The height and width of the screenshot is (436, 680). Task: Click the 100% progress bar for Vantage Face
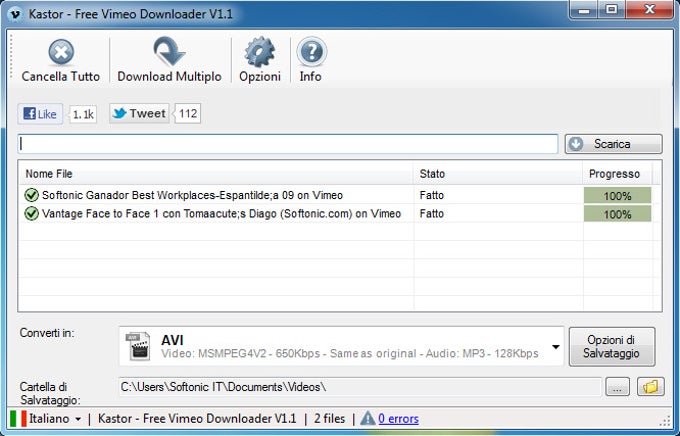click(x=617, y=214)
